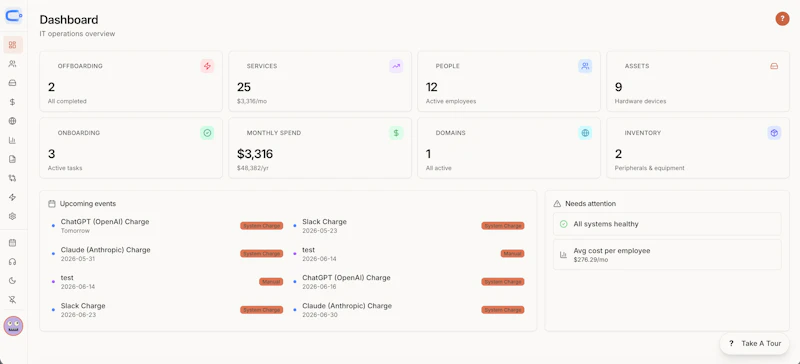This screenshot has width=800, height=364.
Task: Click the All systems healthy row
Action: [667, 224]
